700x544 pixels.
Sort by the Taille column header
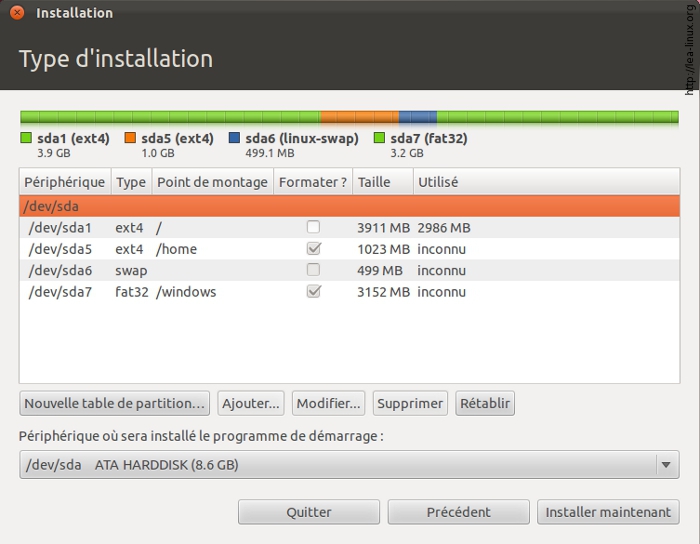(x=374, y=182)
